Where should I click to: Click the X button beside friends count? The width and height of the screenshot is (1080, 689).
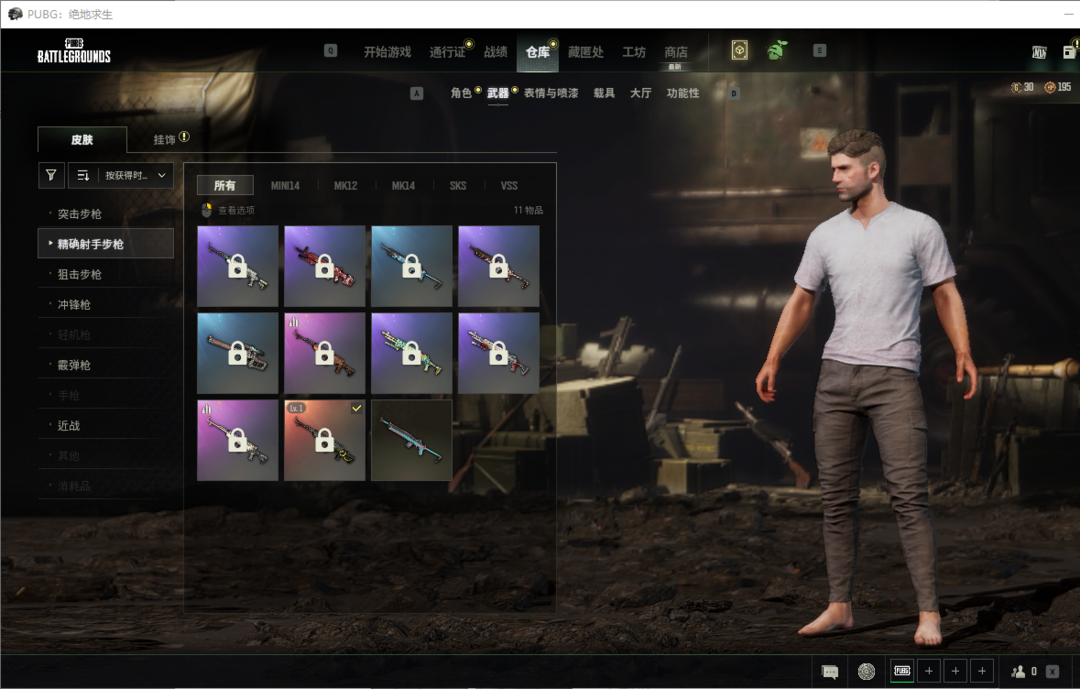(1052, 671)
